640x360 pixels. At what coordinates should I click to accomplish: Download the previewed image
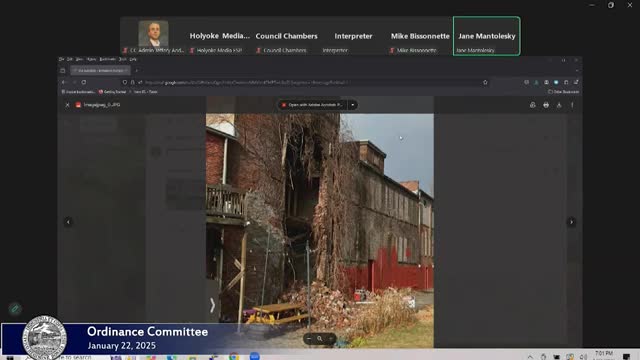(559, 105)
